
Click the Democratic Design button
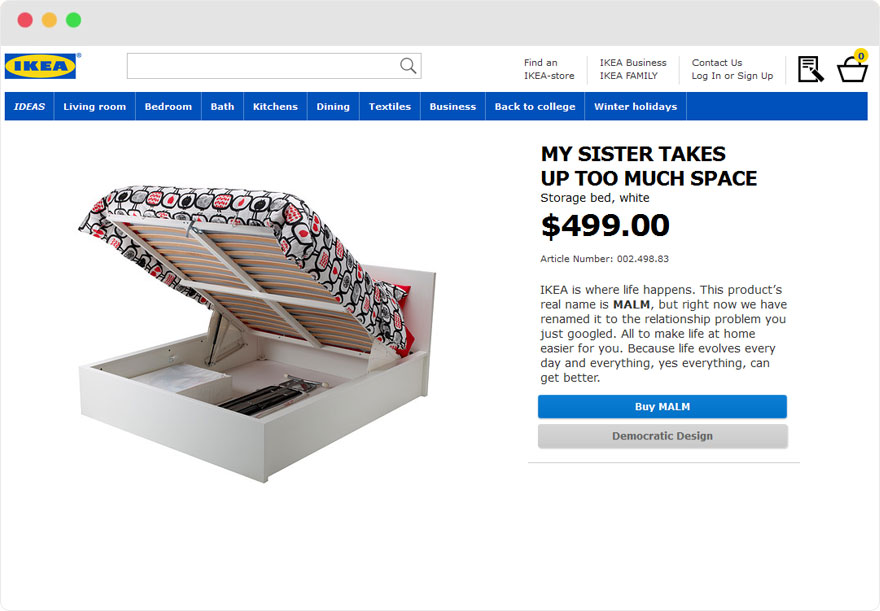coord(662,436)
